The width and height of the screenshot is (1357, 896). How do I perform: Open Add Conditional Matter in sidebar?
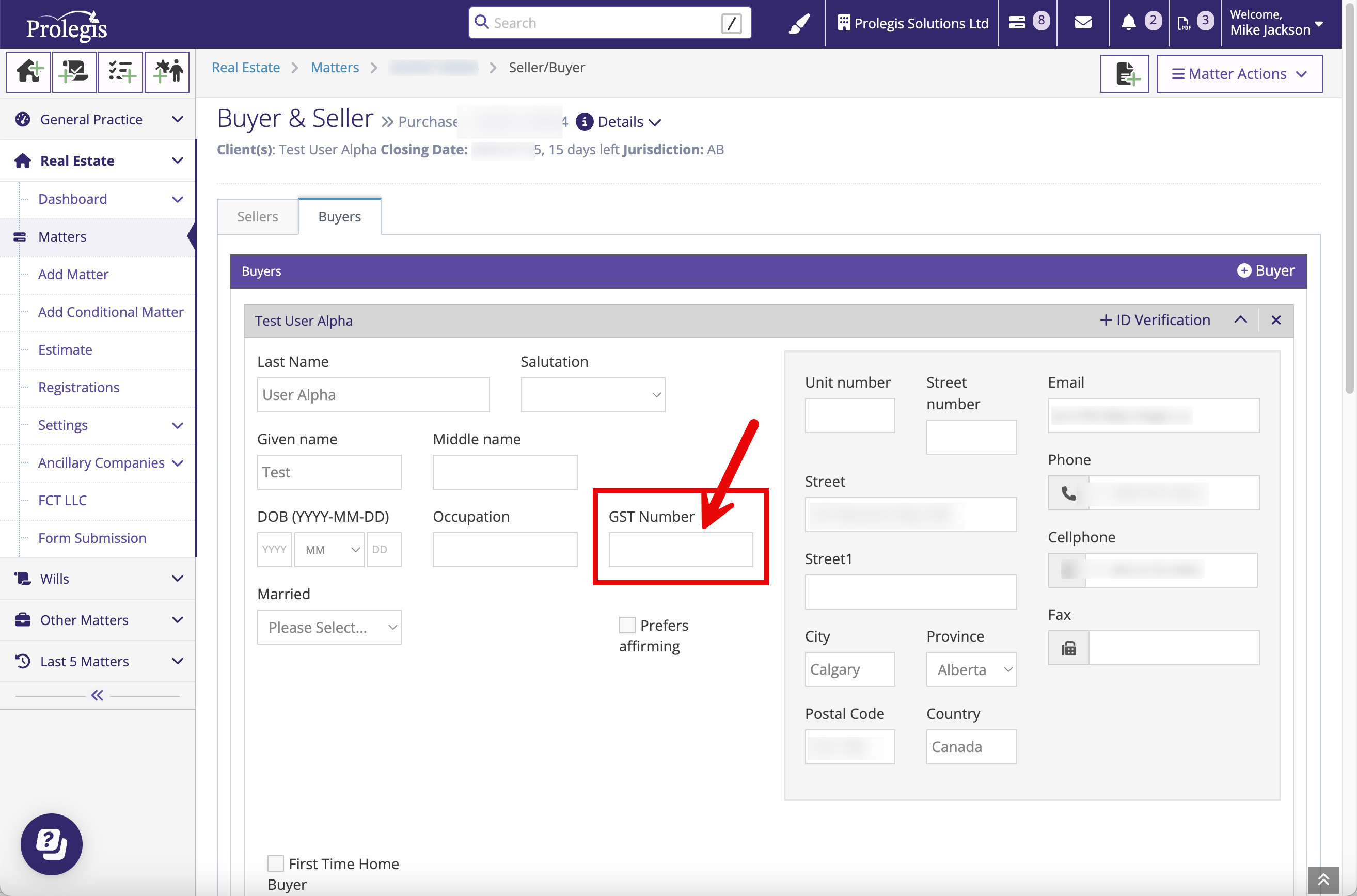pos(111,312)
